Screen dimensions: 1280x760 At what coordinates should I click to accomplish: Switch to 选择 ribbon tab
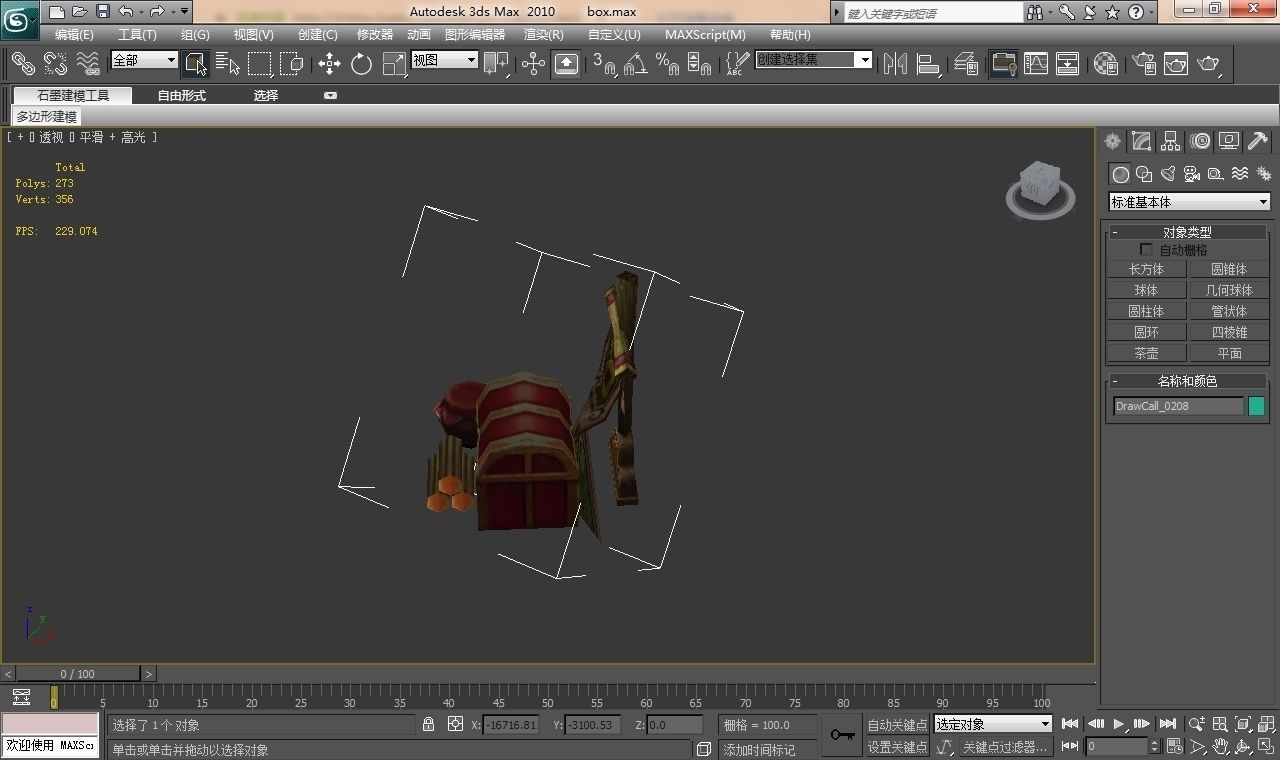[x=266, y=96]
